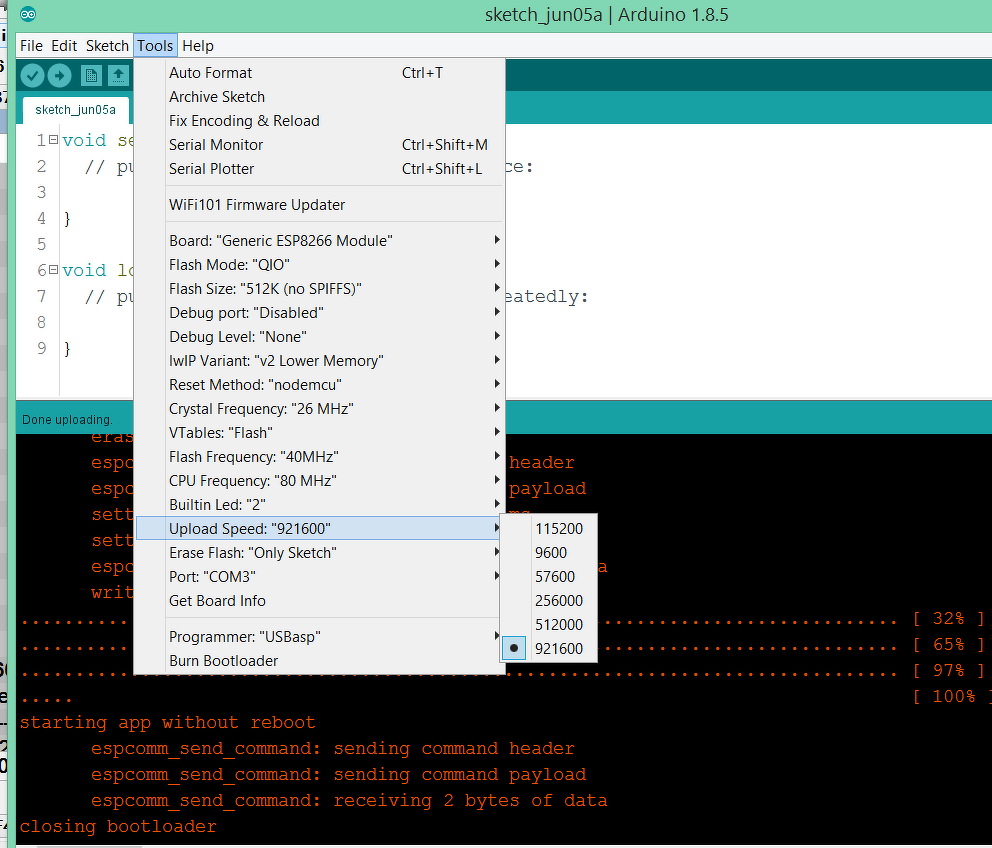
Task: Select 512000 upload speed
Action: click(x=549, y=625)
